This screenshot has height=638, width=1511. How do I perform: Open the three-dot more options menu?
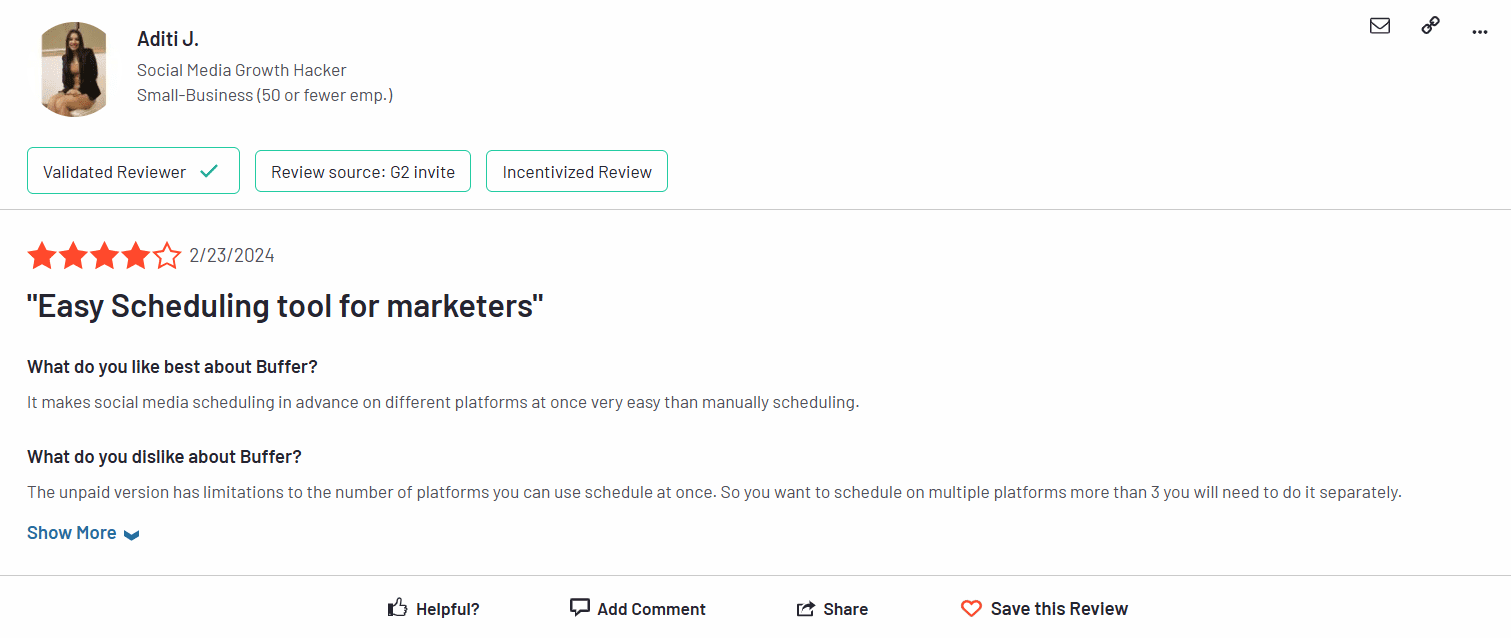point(1480,32)
